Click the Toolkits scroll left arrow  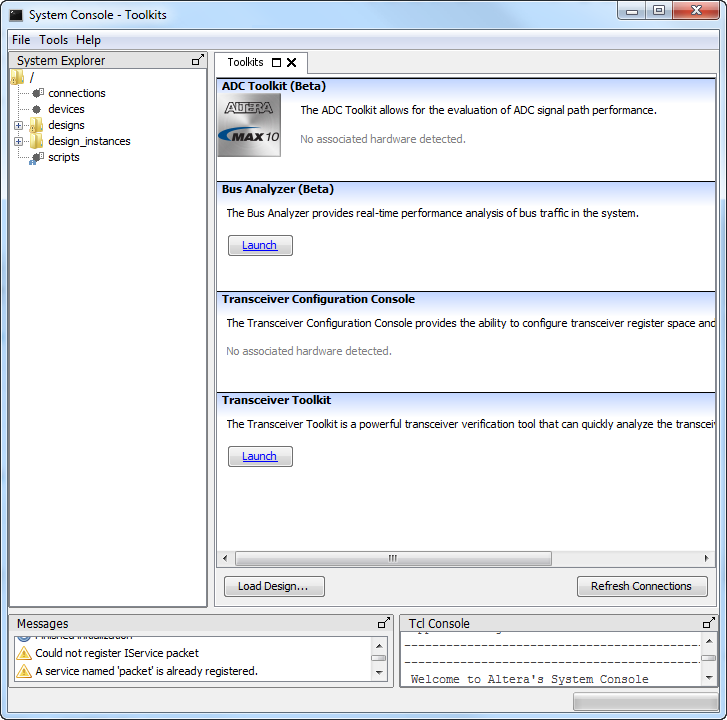[225, 558]
